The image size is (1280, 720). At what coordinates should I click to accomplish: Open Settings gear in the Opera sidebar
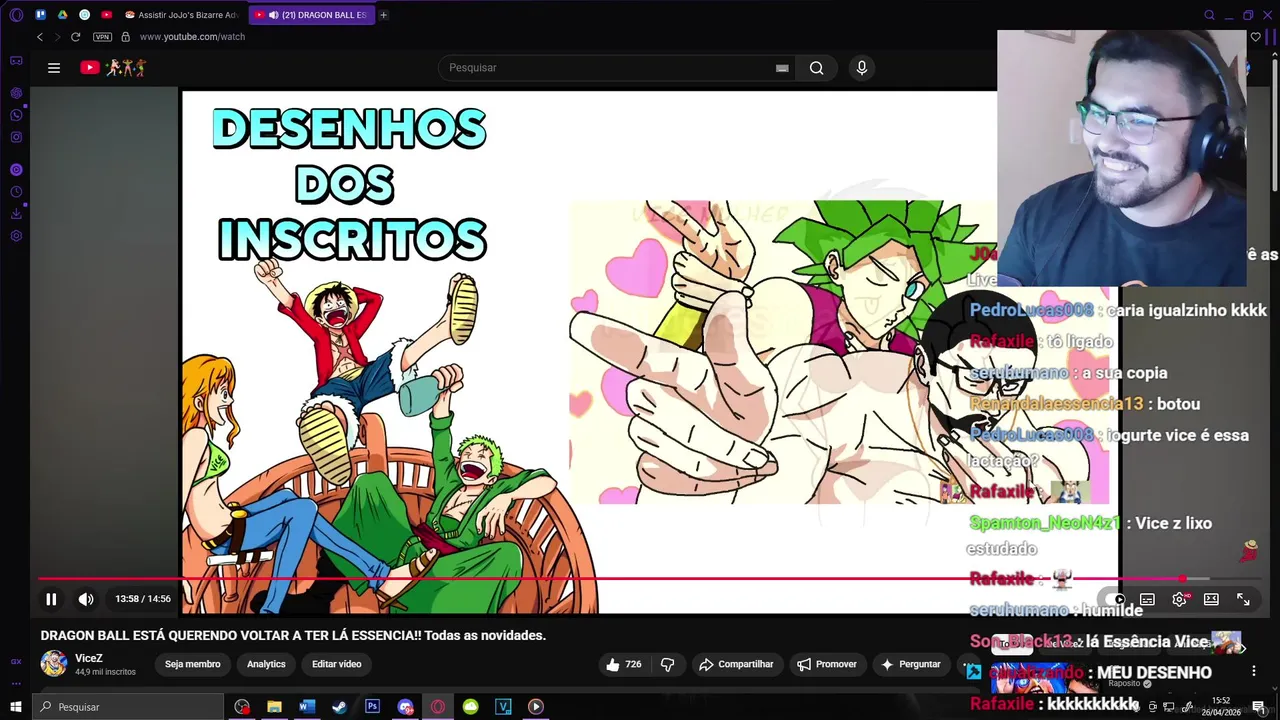coord(16,236)
